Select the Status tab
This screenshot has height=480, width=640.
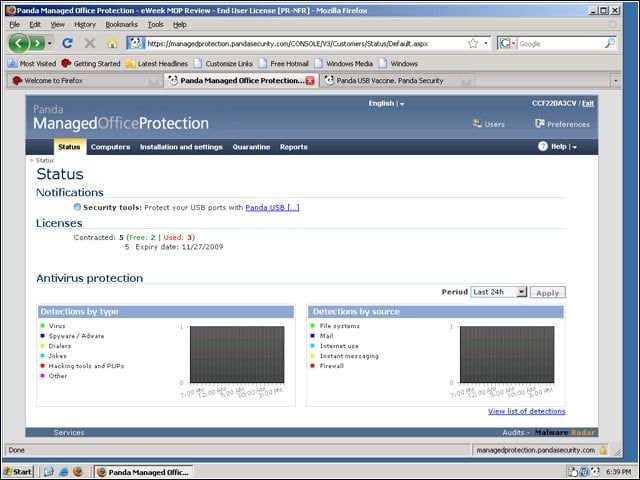point(69,147)
